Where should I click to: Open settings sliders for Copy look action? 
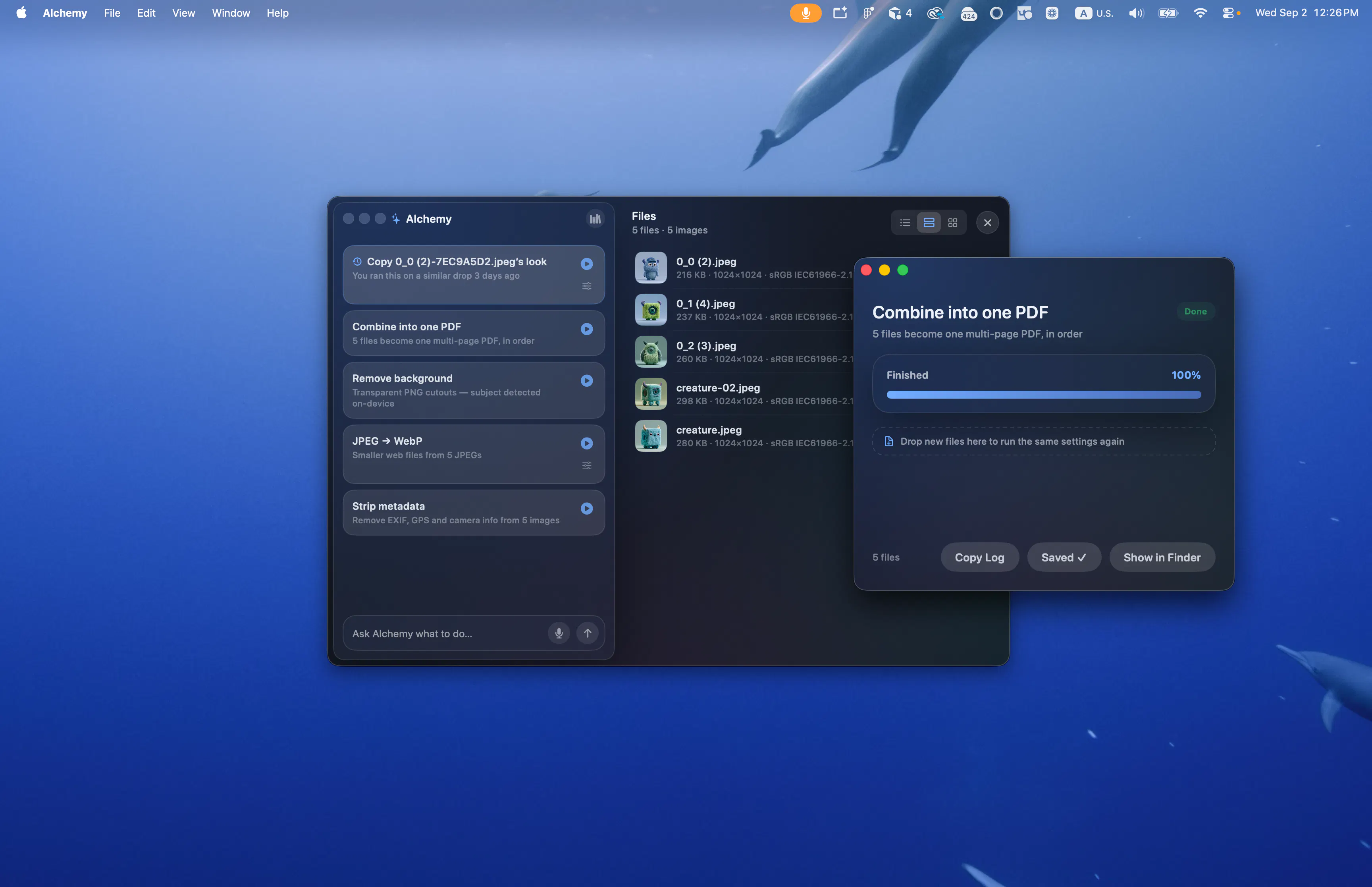coord(587,286)
